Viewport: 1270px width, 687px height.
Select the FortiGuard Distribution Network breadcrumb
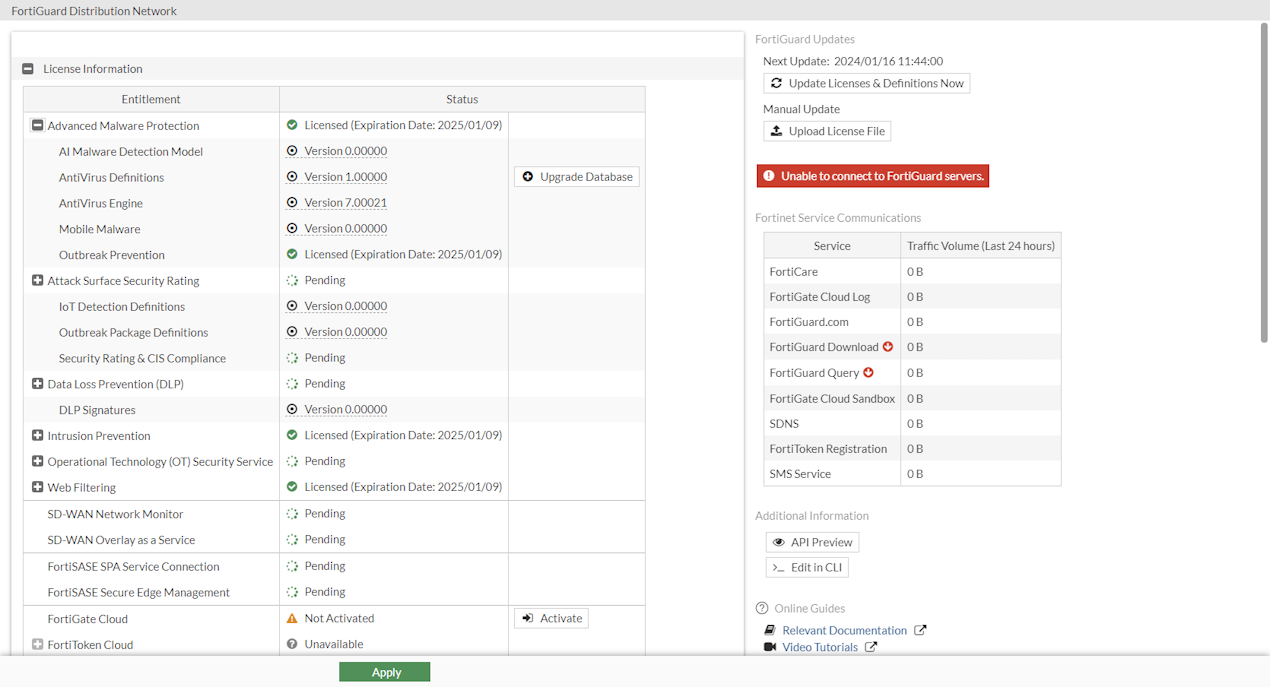tap(93, 10)
